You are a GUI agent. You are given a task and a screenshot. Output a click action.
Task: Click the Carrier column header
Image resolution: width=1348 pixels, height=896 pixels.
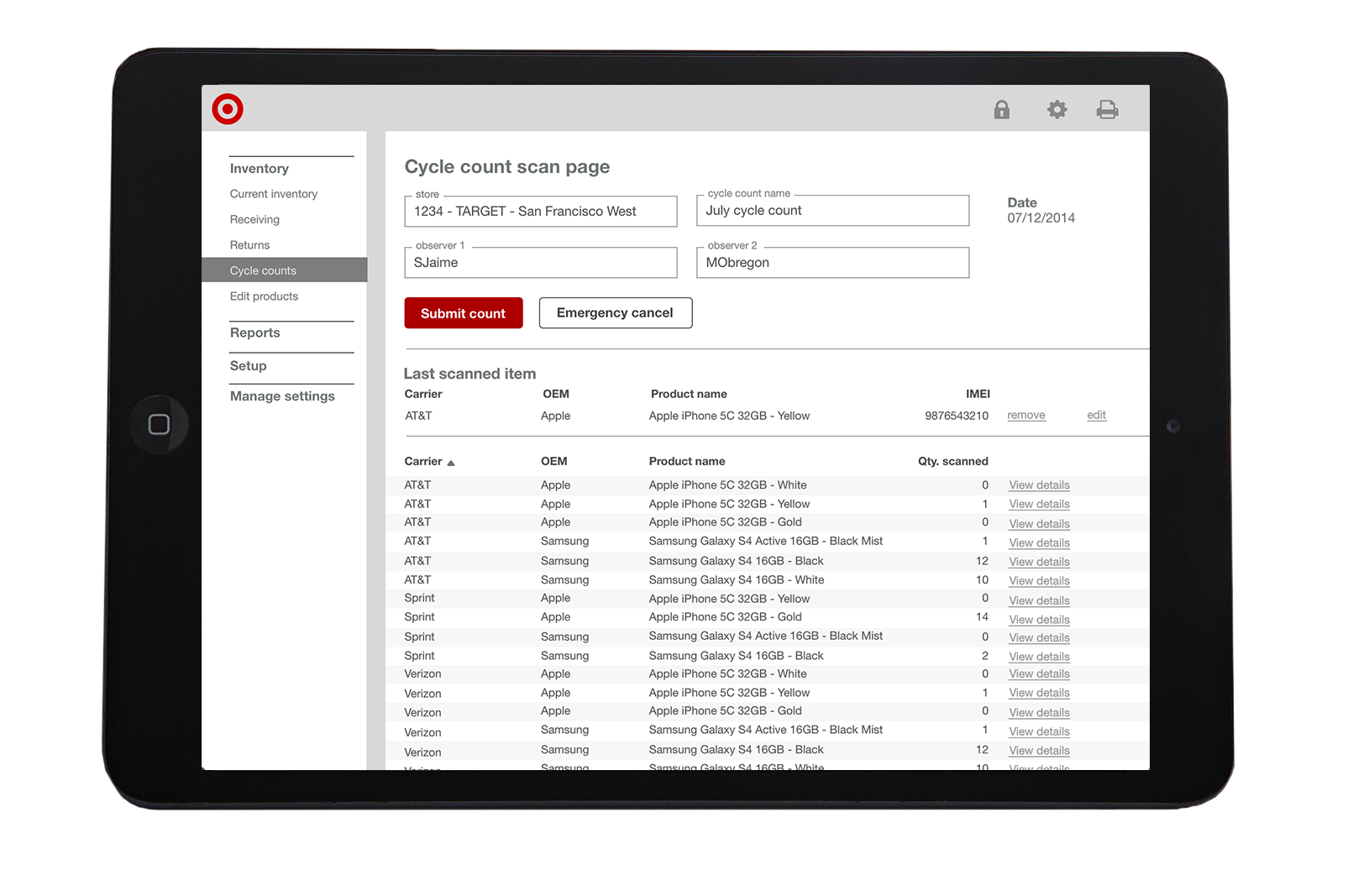click(423, 462)
